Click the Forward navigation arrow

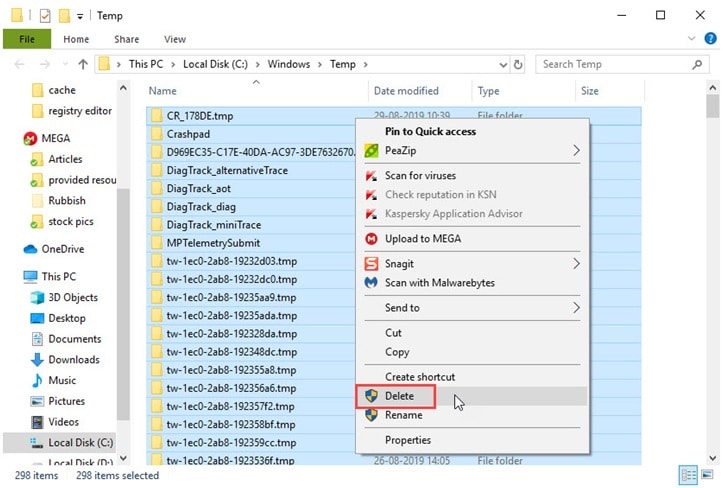click(45, 65)
